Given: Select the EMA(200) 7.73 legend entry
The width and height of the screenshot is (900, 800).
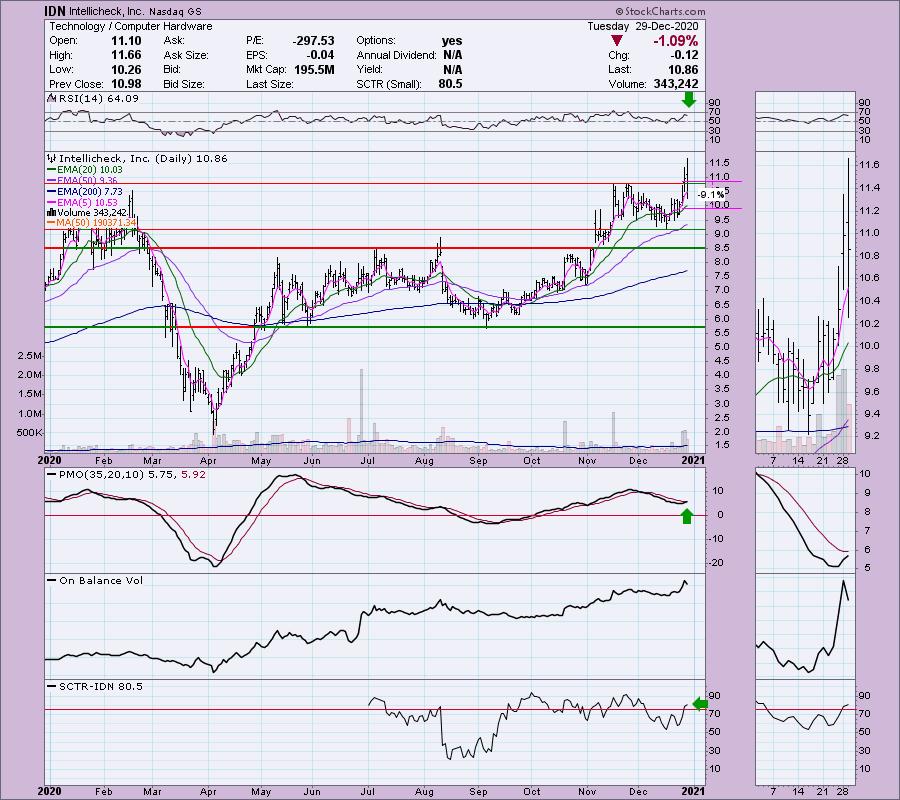Looking at the screenshot, I should click(85, 192).
